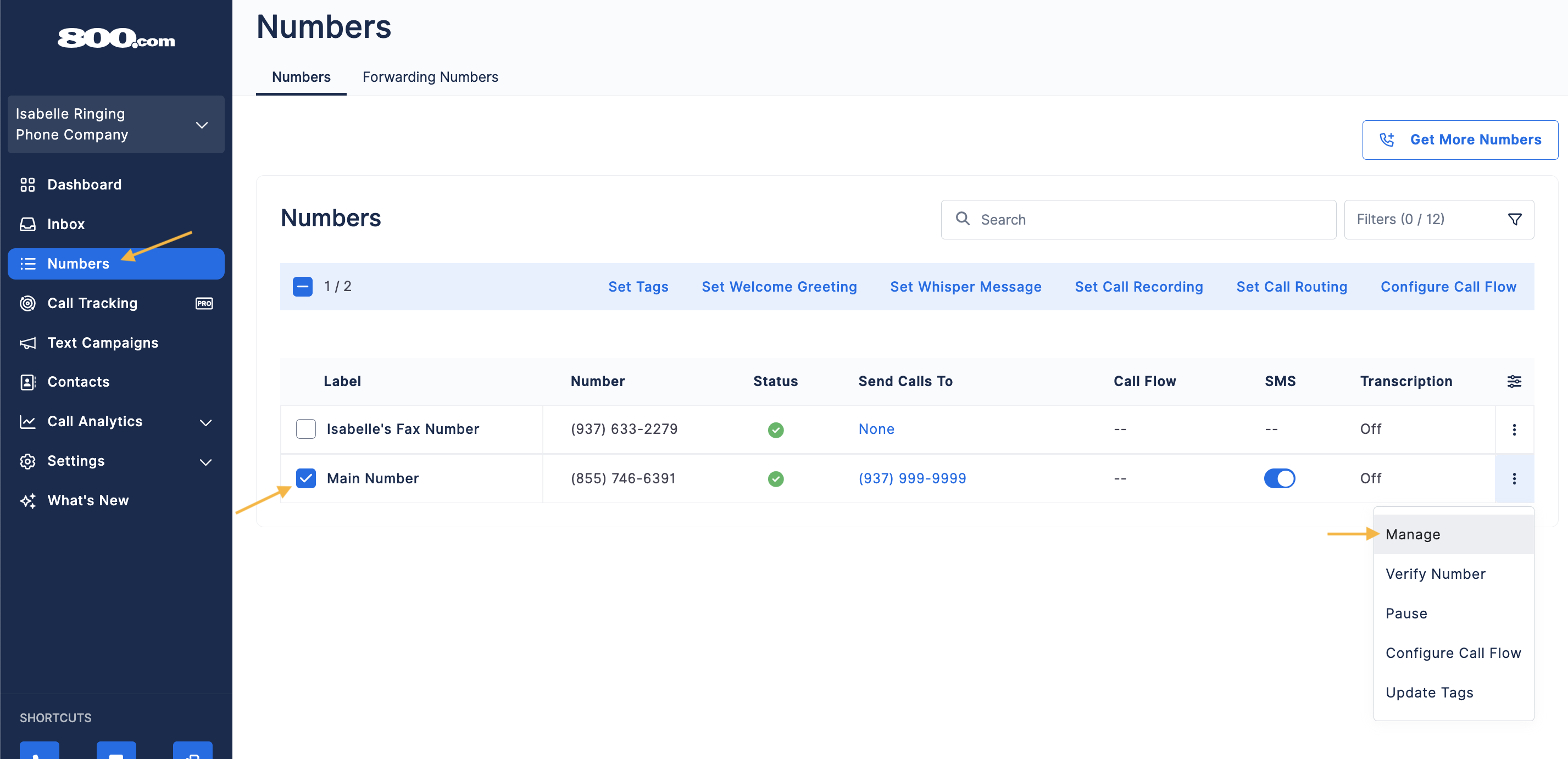Open the Inbox tray icon
The image size is (1568, 759).
(x=27, y=224)
